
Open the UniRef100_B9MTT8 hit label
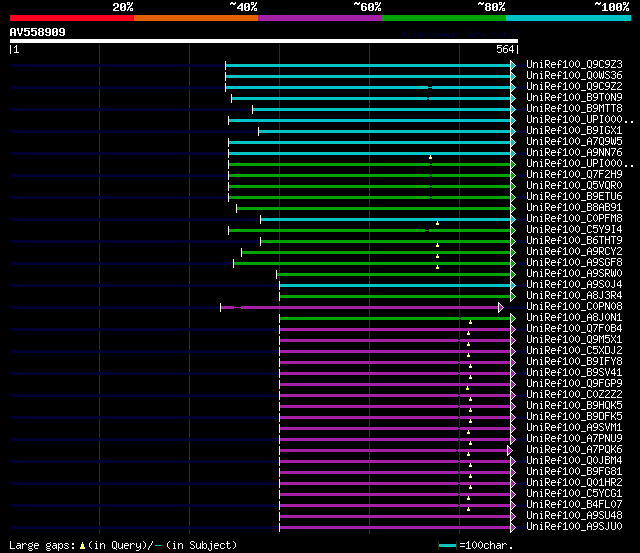tap(574, 109)
